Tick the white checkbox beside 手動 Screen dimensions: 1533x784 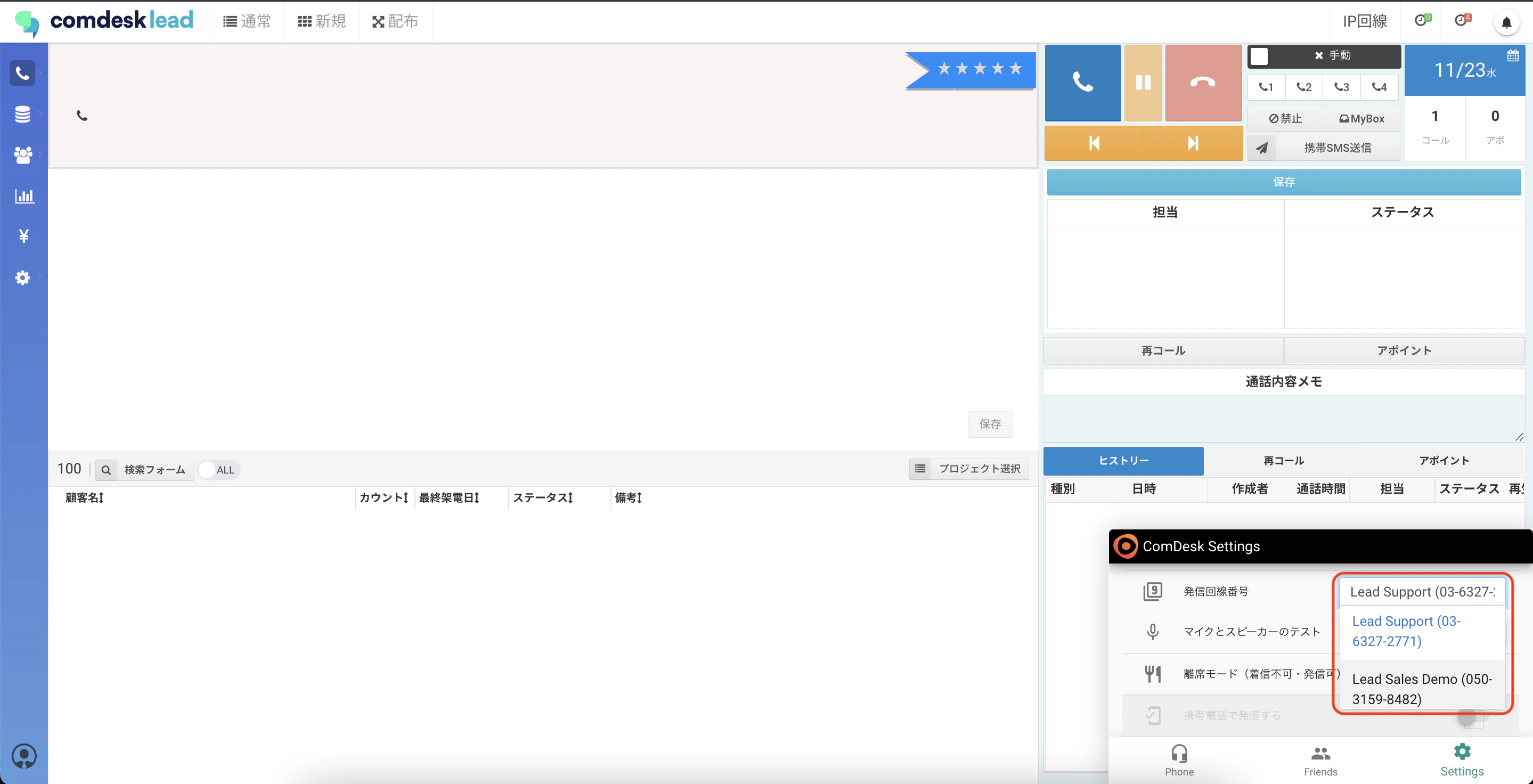tap(1259, 56)
